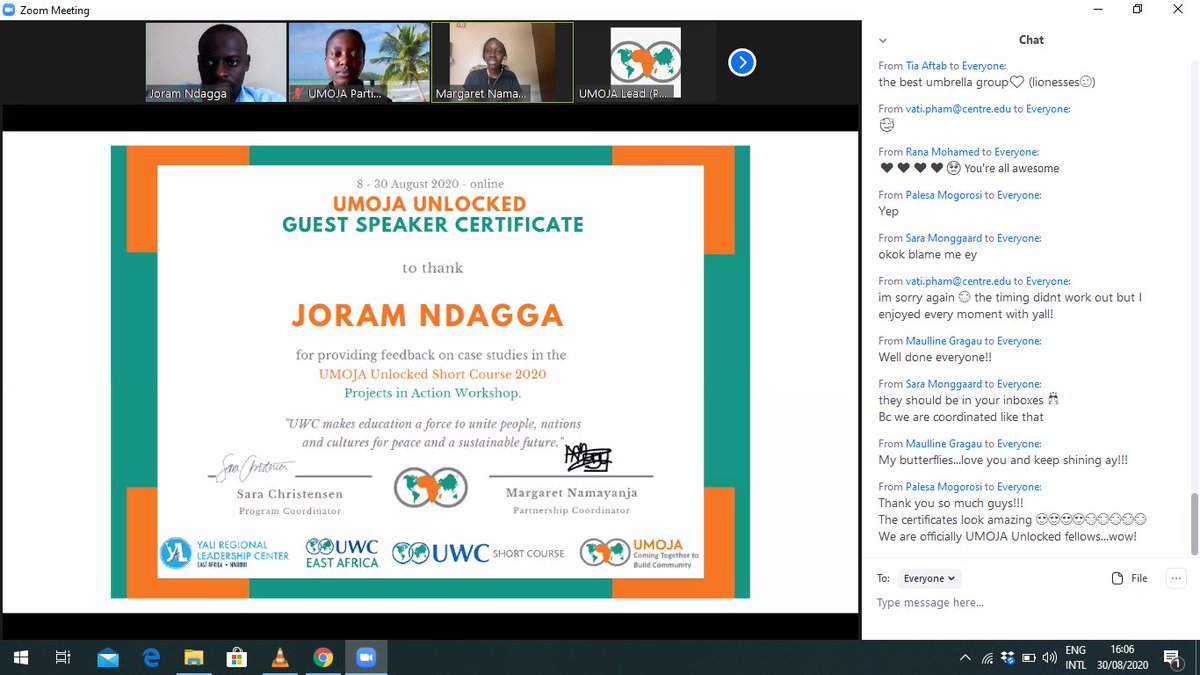The height and width of the screenshot is (675, 1200).
Task: Click the UWC East Africa logo
Action: coord(342,553)
